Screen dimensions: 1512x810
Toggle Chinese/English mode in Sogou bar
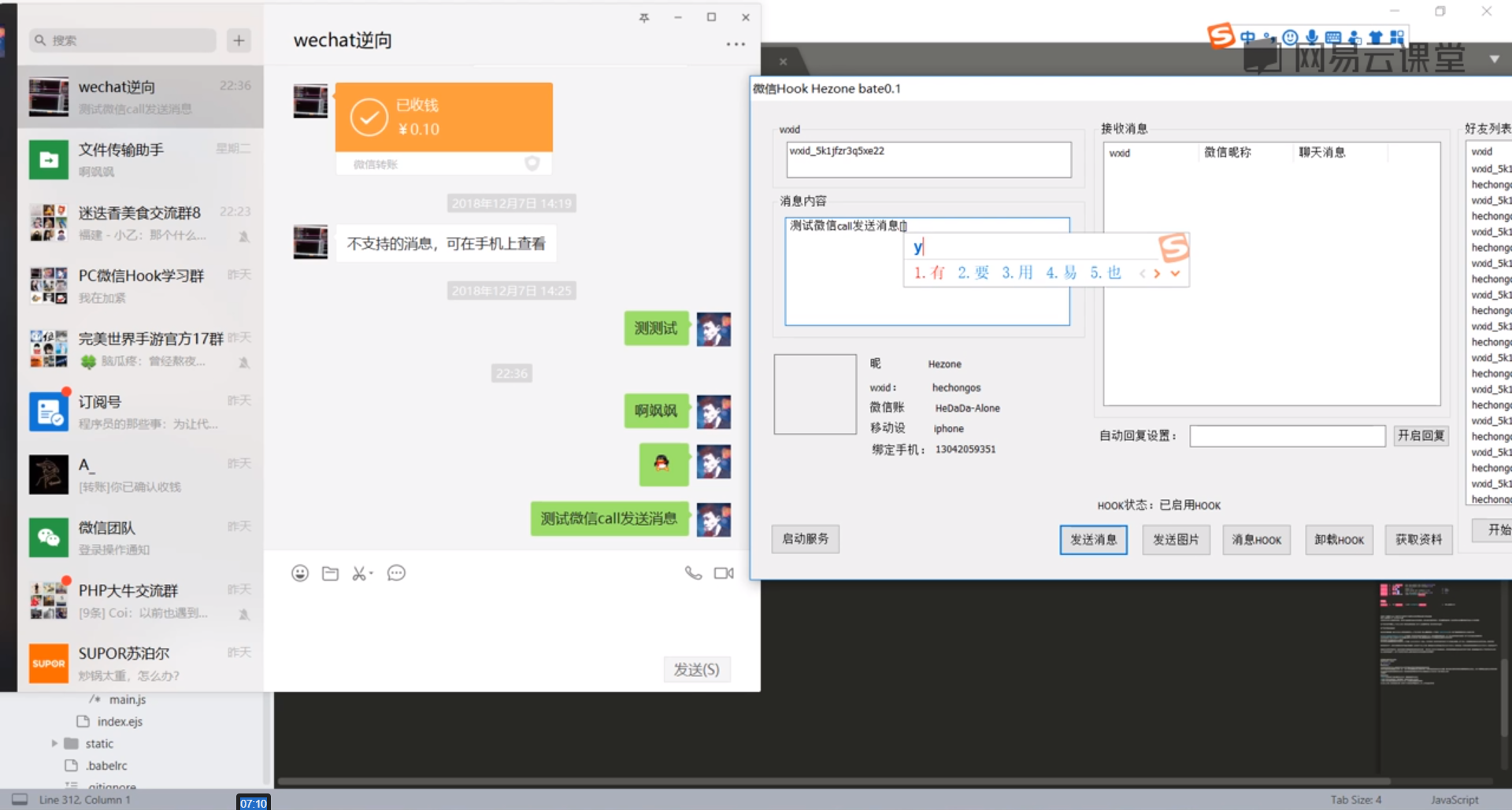(x=1247, y=37)
